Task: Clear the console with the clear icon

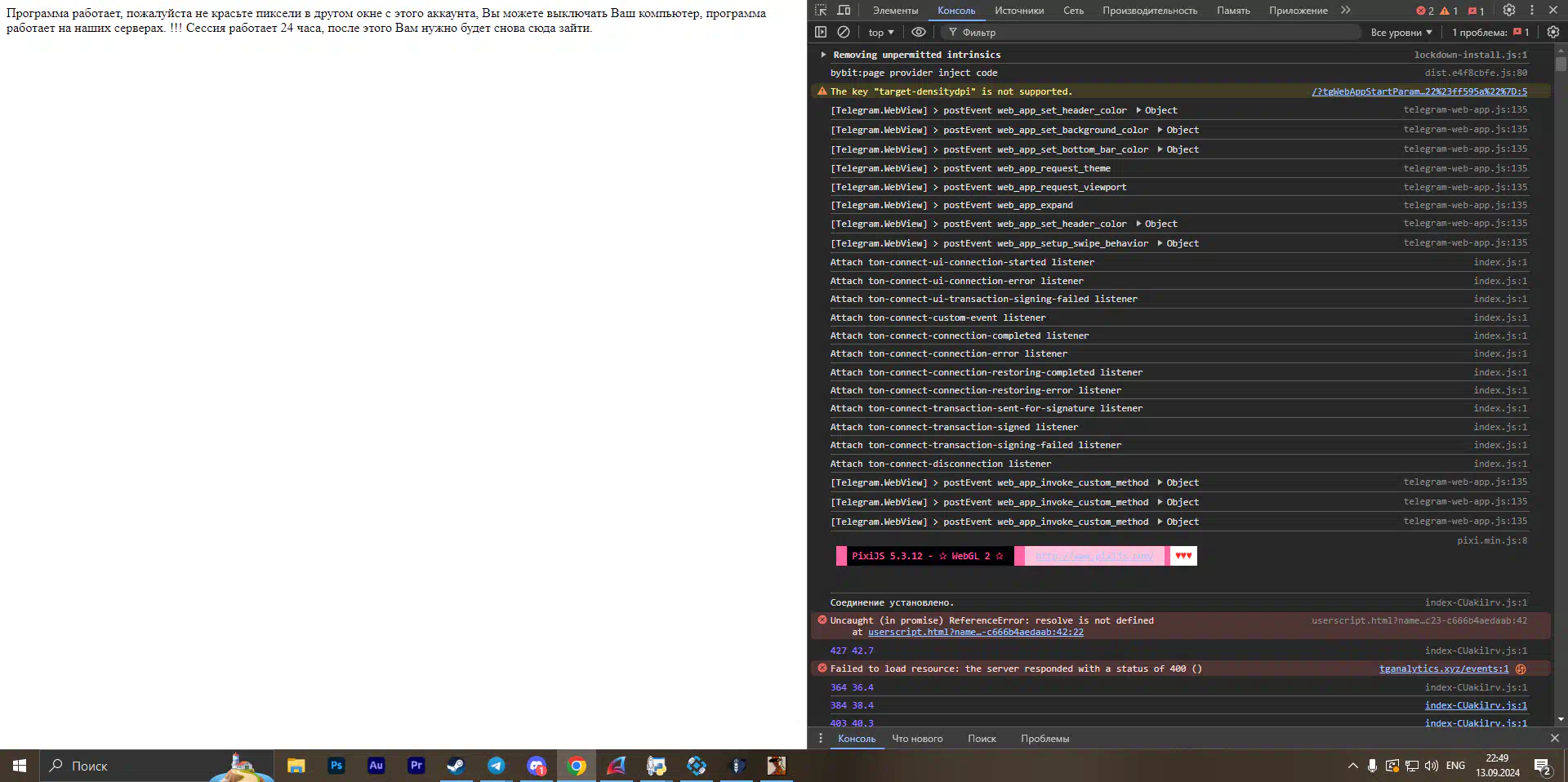Action: [x=844, y=32]
